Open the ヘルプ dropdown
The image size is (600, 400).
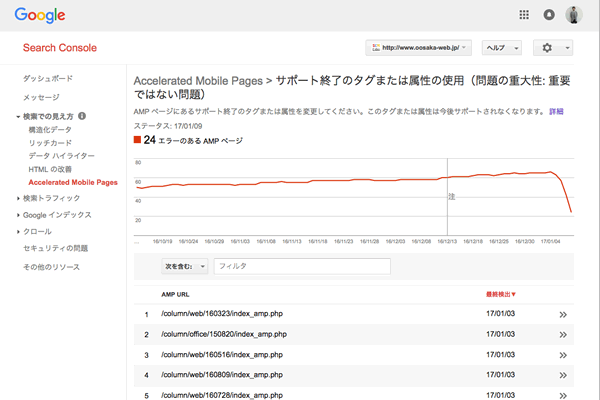(x=502, y=48)
